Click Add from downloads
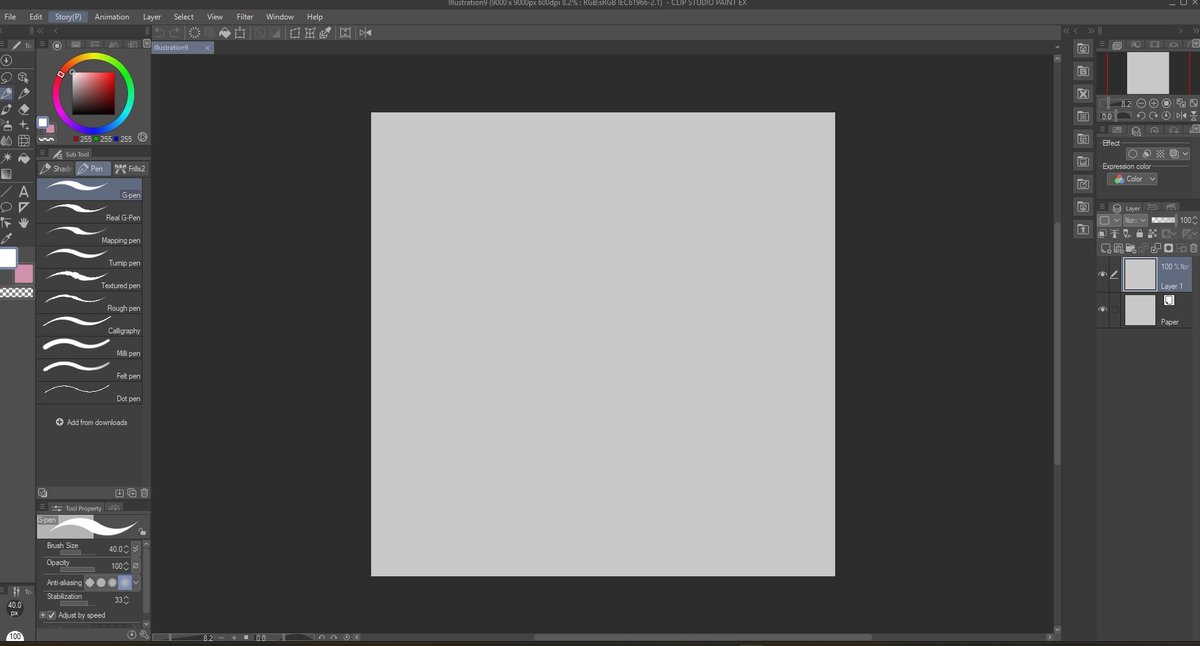Screen dimensions: 1200x646 click(x=91, y=422)
